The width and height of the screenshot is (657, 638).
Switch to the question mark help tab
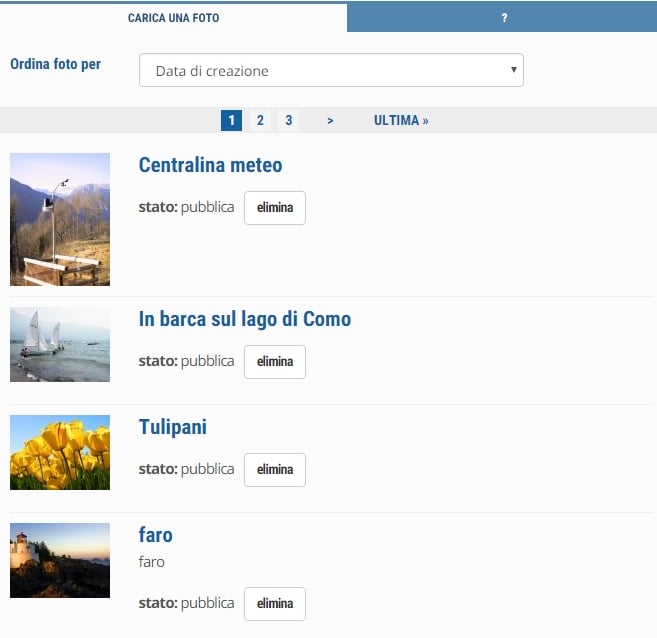[504, 18]
